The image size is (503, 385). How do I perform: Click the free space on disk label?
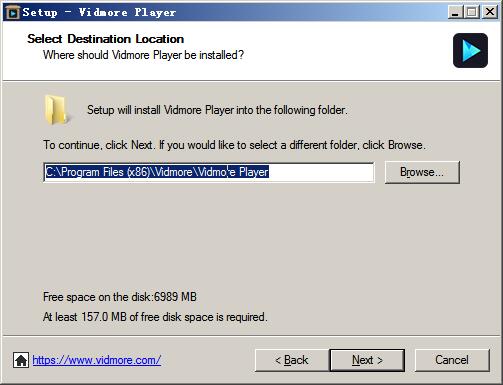(120, 297)
